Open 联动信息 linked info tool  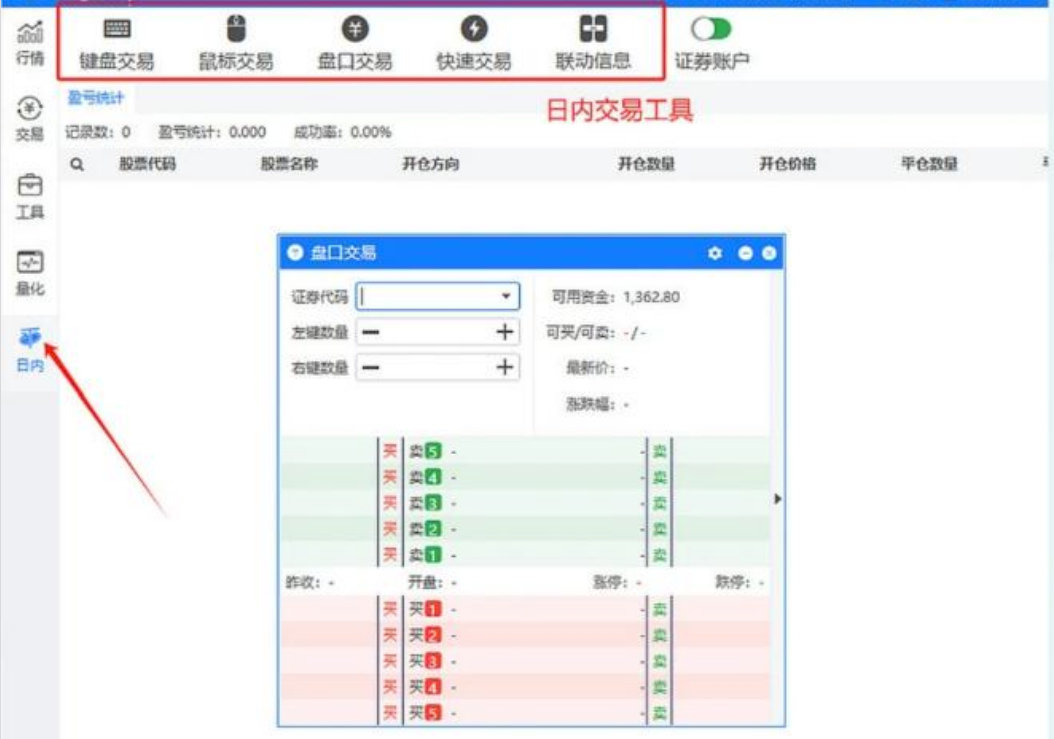click(x=593, y=43)
